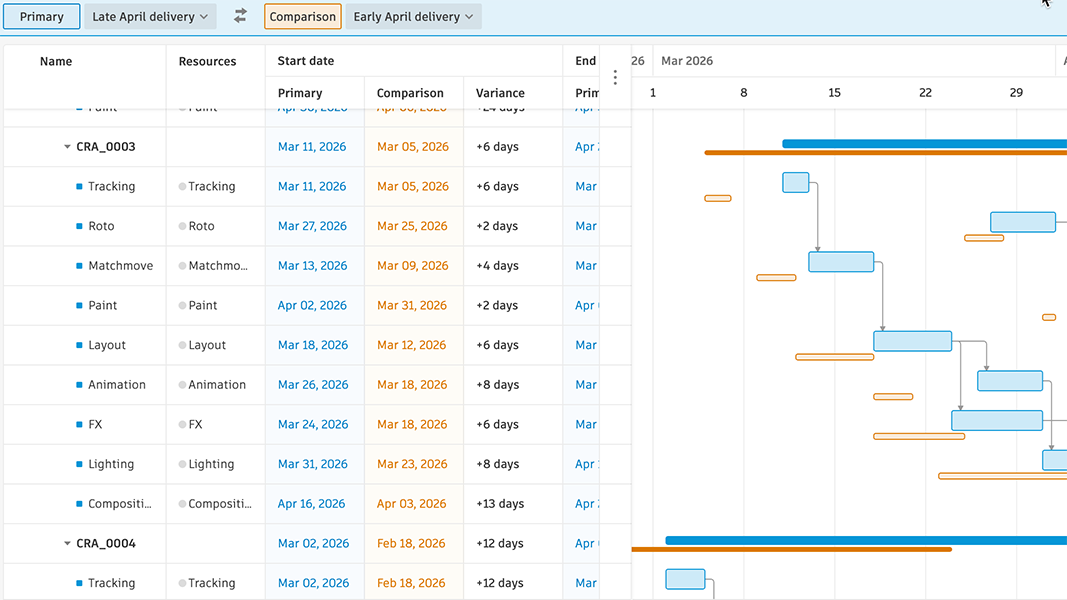Image resolution: width=1067 pixels, height=600 pixels.
Task: Click the Name column header
Action: point(56,61)
